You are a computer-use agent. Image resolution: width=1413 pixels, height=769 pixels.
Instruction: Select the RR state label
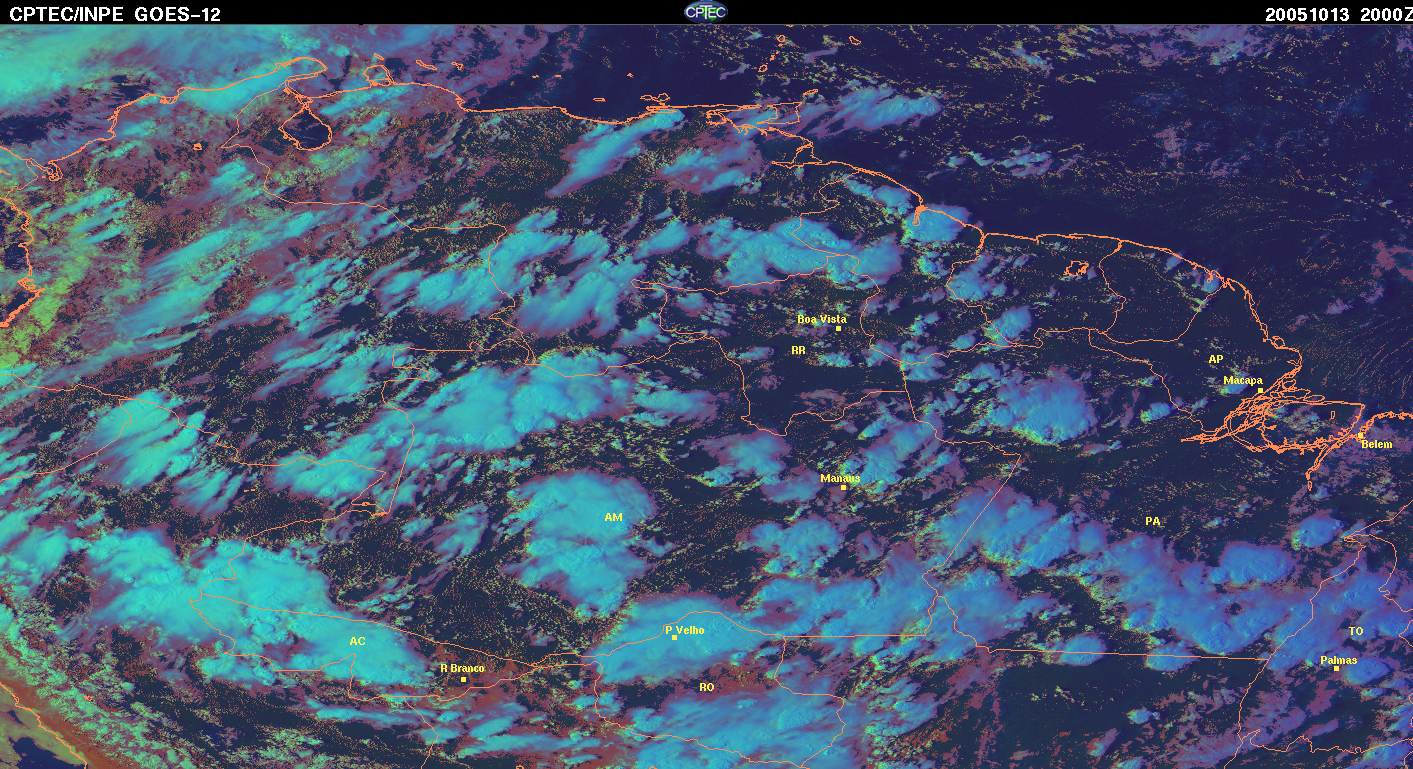798,350
